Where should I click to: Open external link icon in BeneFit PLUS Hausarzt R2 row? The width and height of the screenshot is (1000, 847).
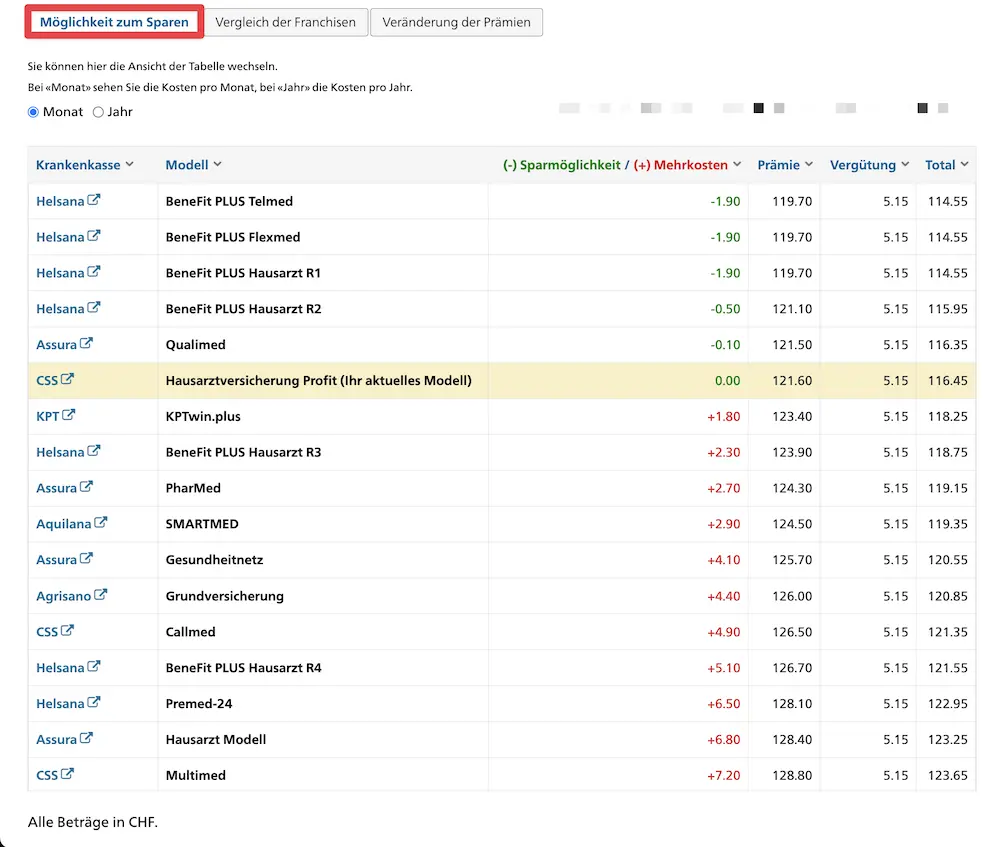tap(94, 307)
